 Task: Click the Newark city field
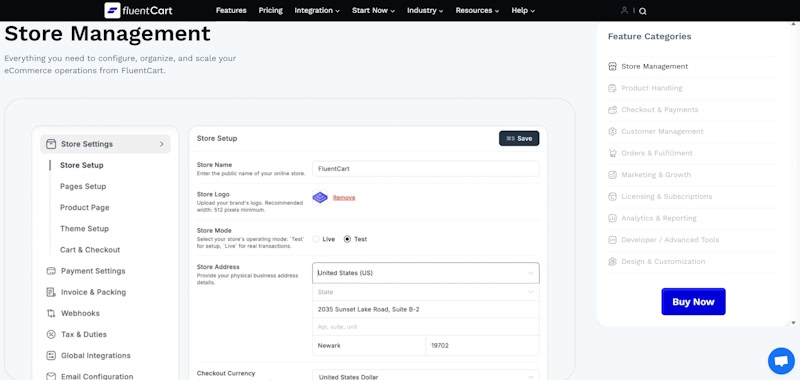pos(369,345)
